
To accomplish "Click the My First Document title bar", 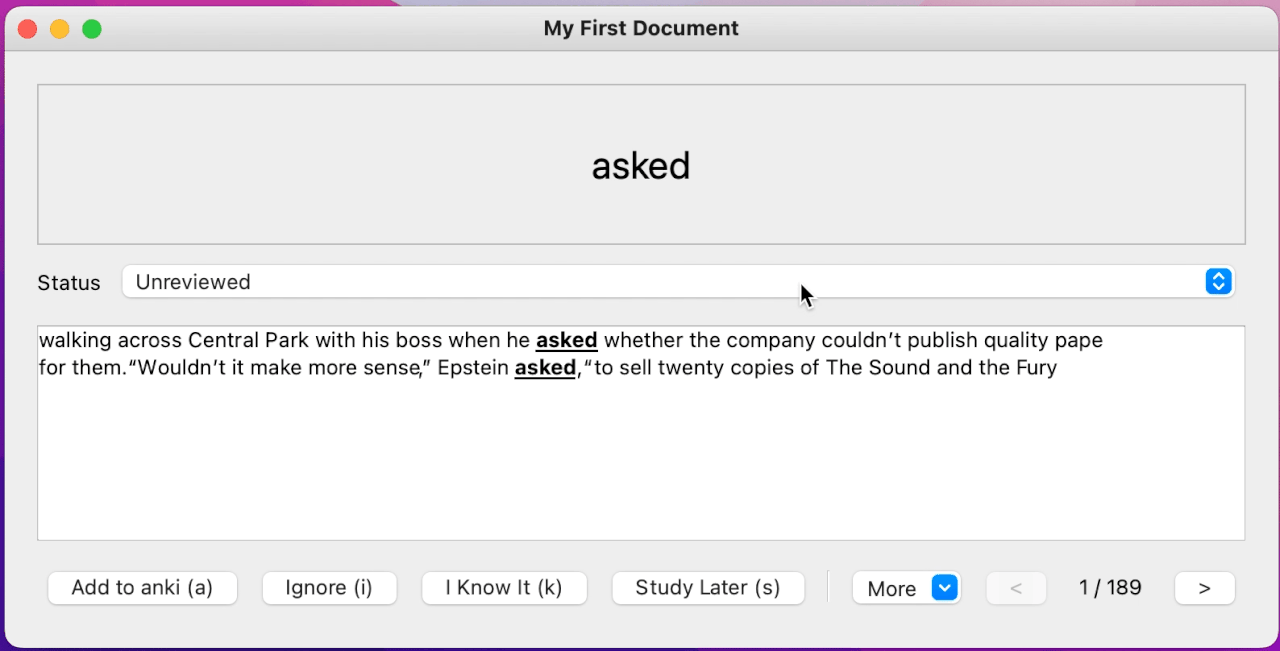I will [641, 28].
